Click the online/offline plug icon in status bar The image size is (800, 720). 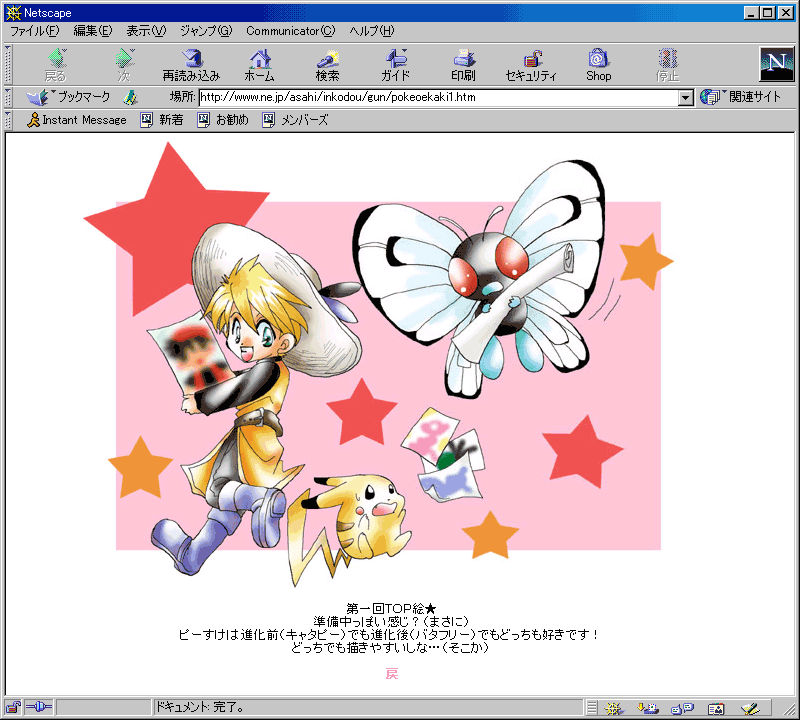point(39,707)
